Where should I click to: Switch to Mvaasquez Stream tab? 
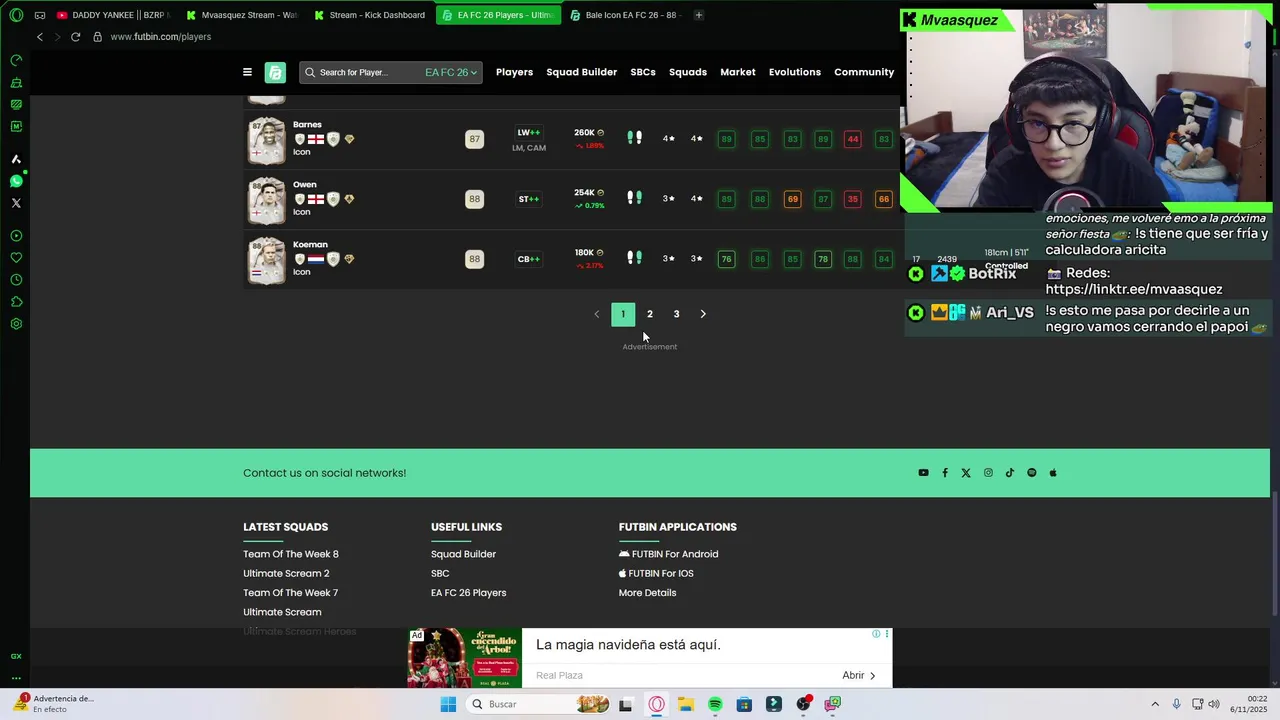[241, 15]
